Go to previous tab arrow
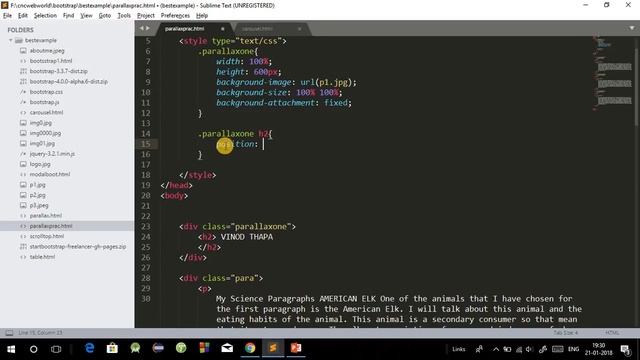Viewport: 640px width, 360px height. click(142, 28)
